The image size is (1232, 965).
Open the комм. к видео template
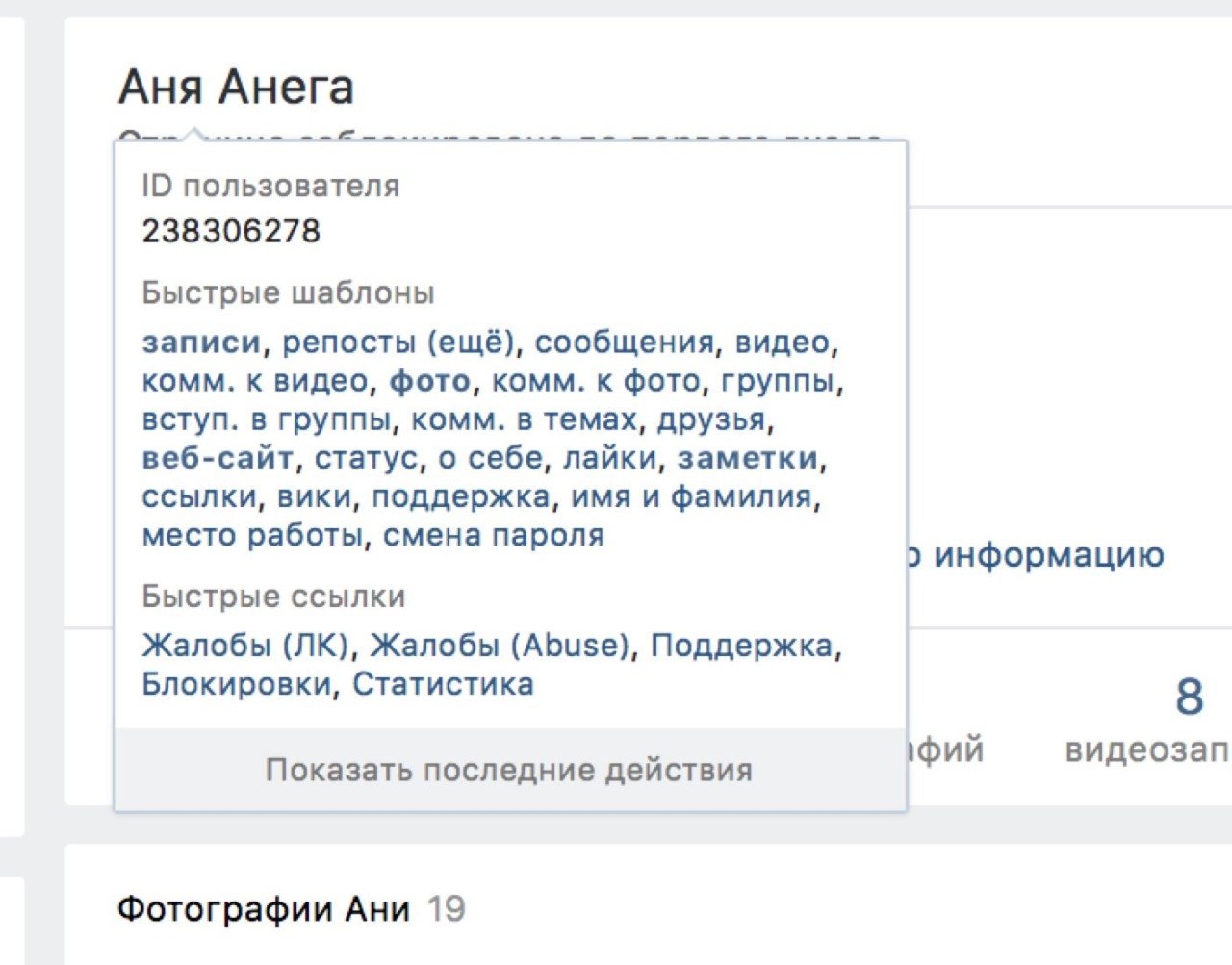254,382
